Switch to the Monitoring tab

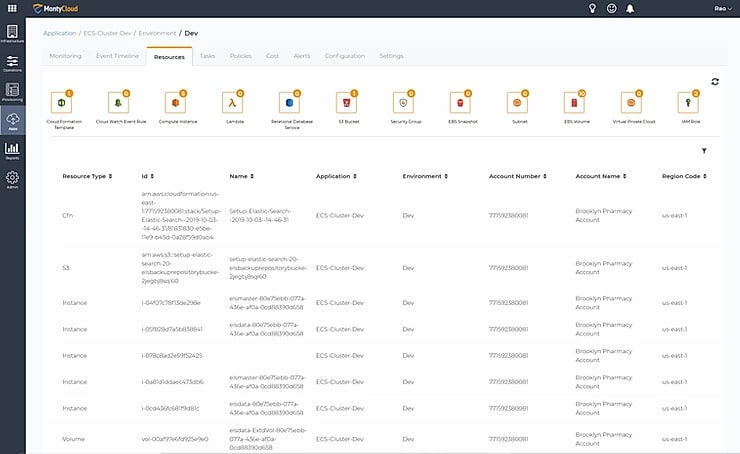click(66, 56)
